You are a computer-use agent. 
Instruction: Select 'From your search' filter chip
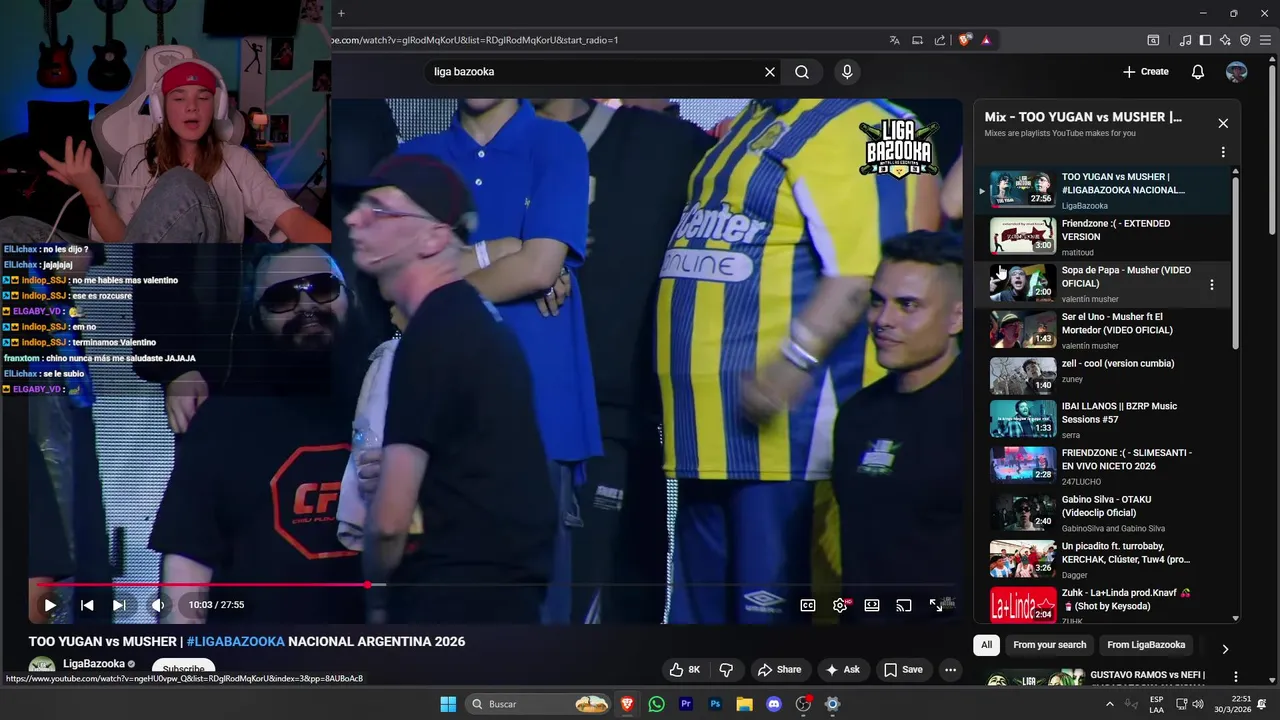tap(1049, 645)
